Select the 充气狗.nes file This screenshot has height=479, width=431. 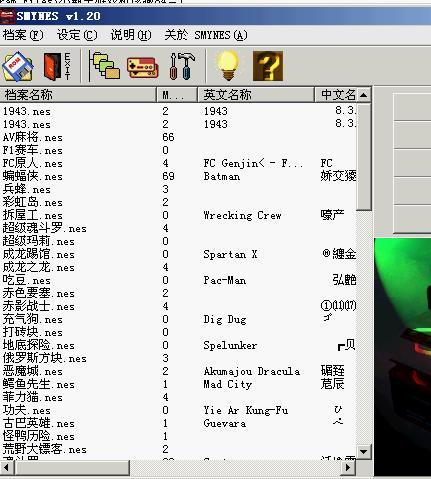point(33,319)
